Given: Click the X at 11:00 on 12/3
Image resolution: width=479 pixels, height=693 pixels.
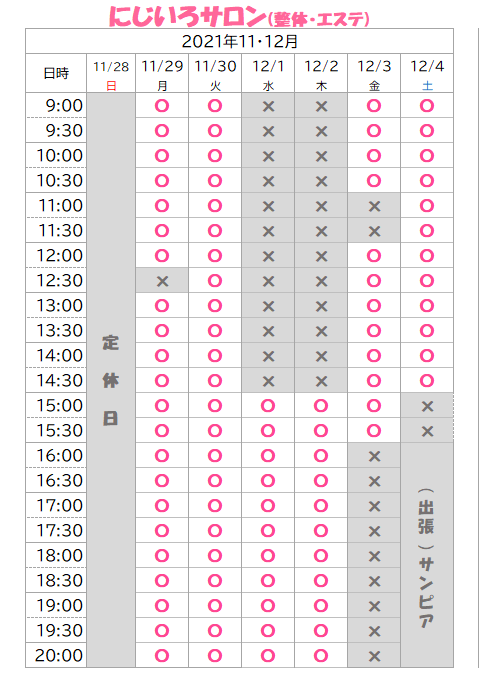Looking at the screenshot, I should [x=374, y=206].
